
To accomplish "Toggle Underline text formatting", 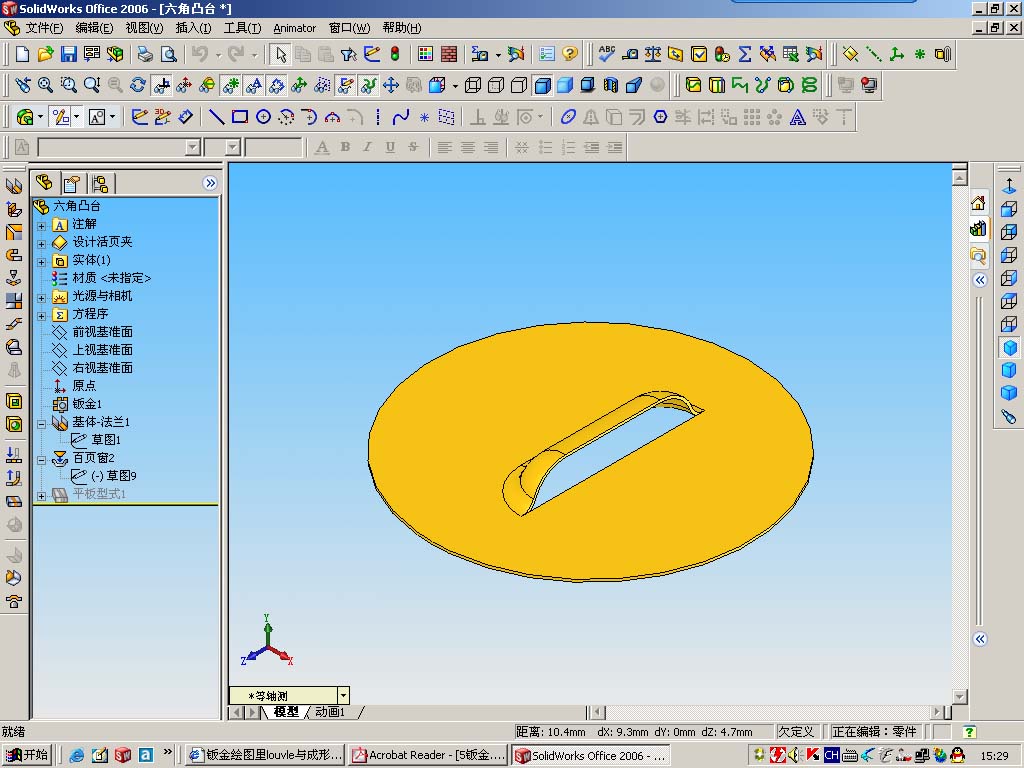I will [391, 147].
